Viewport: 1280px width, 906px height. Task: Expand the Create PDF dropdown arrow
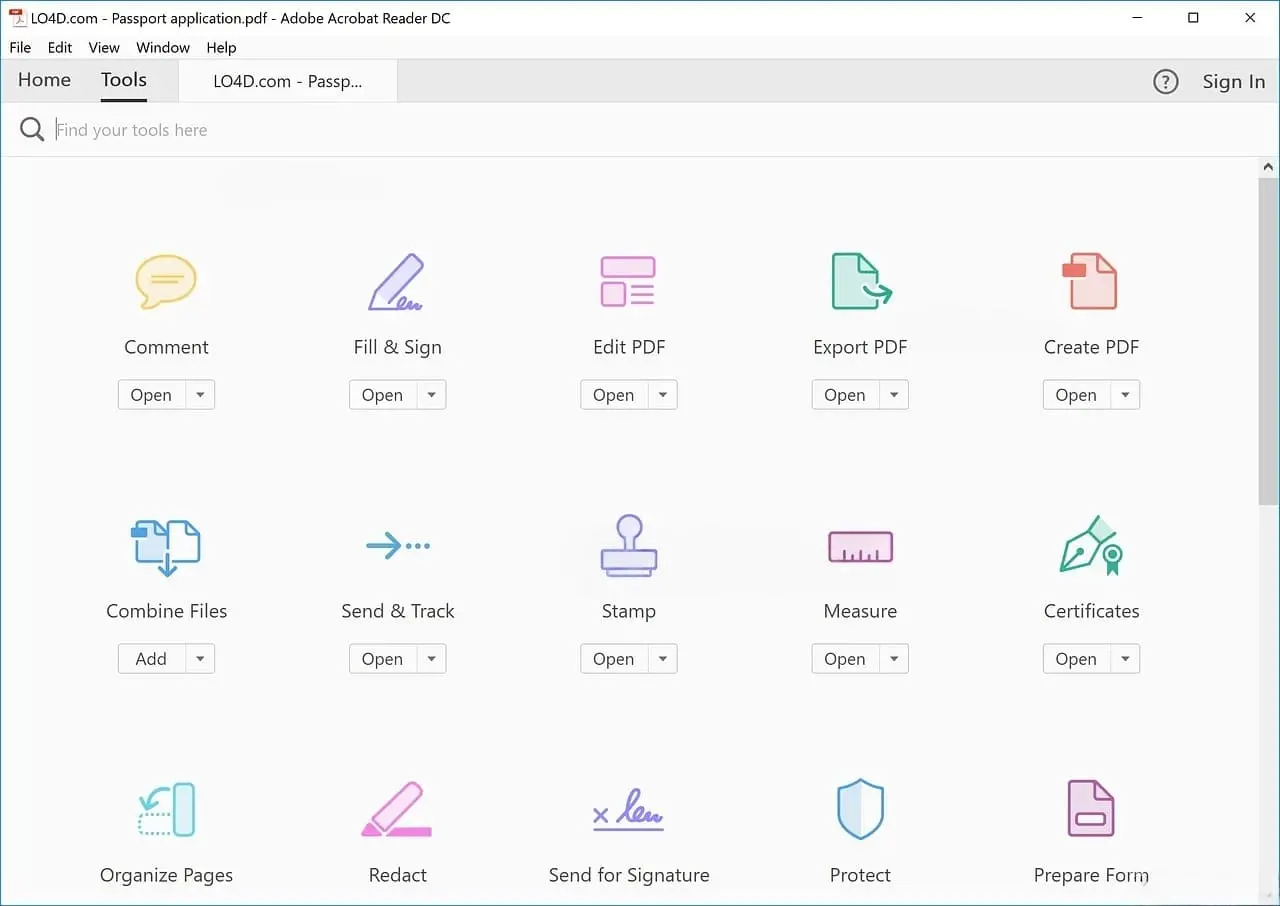pos(1125,395)
